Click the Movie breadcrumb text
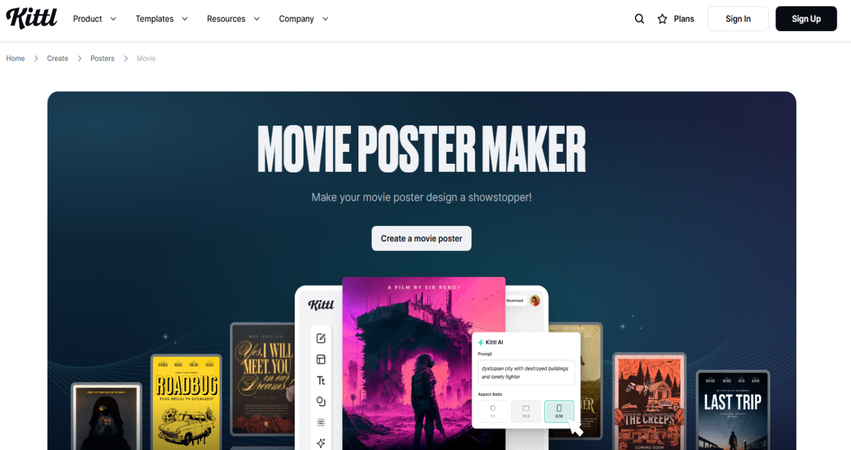This screenshot has height=450, width=851. pyautogui.click(x=146, y=59)
